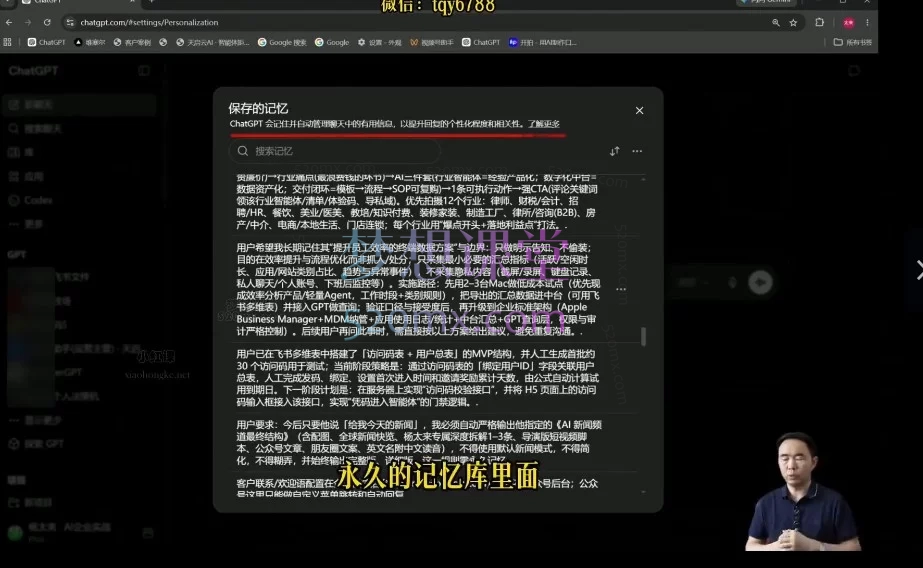Open the memory dialog's top more-options menu

click(x=637, y=151)
